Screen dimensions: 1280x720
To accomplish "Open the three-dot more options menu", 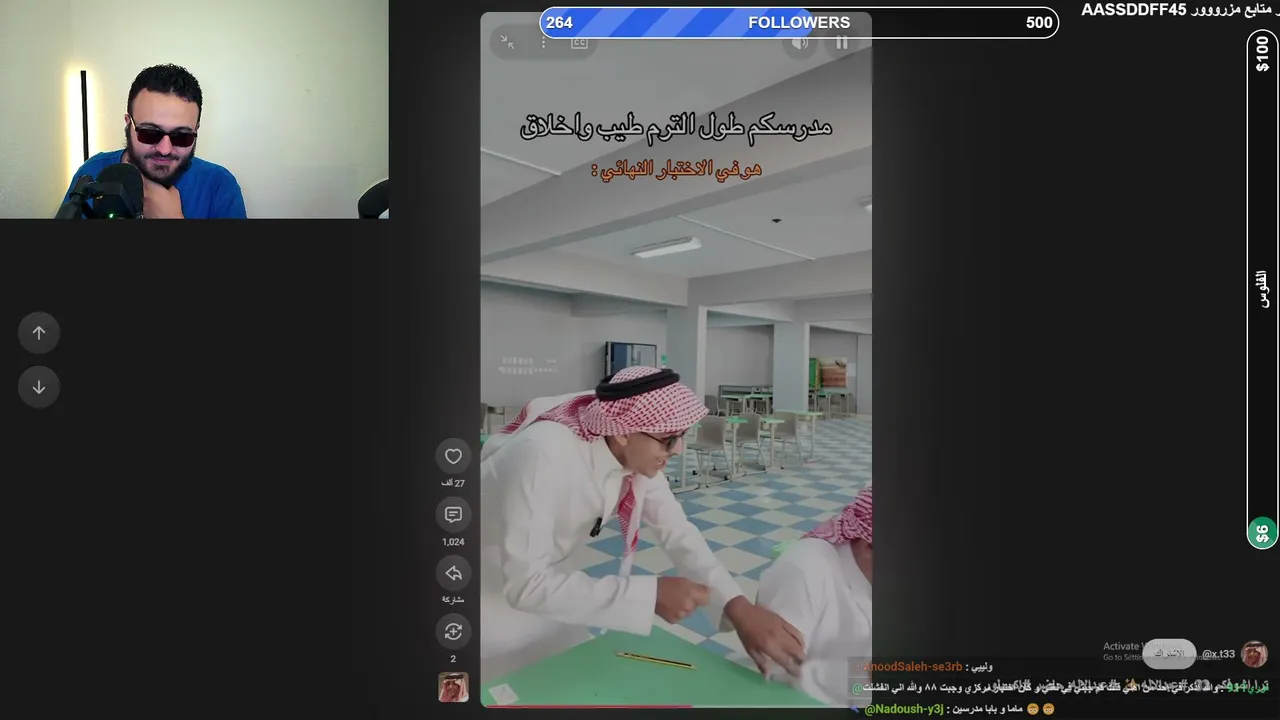I will 543,42.
